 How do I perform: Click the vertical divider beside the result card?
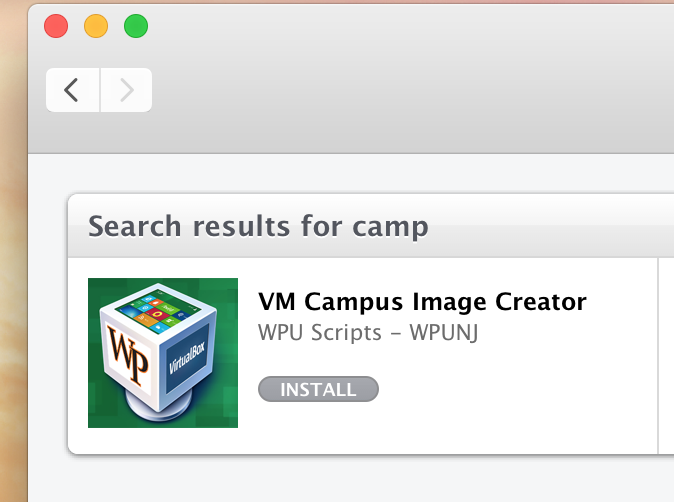pyautogui.click(x=658, y=355)
